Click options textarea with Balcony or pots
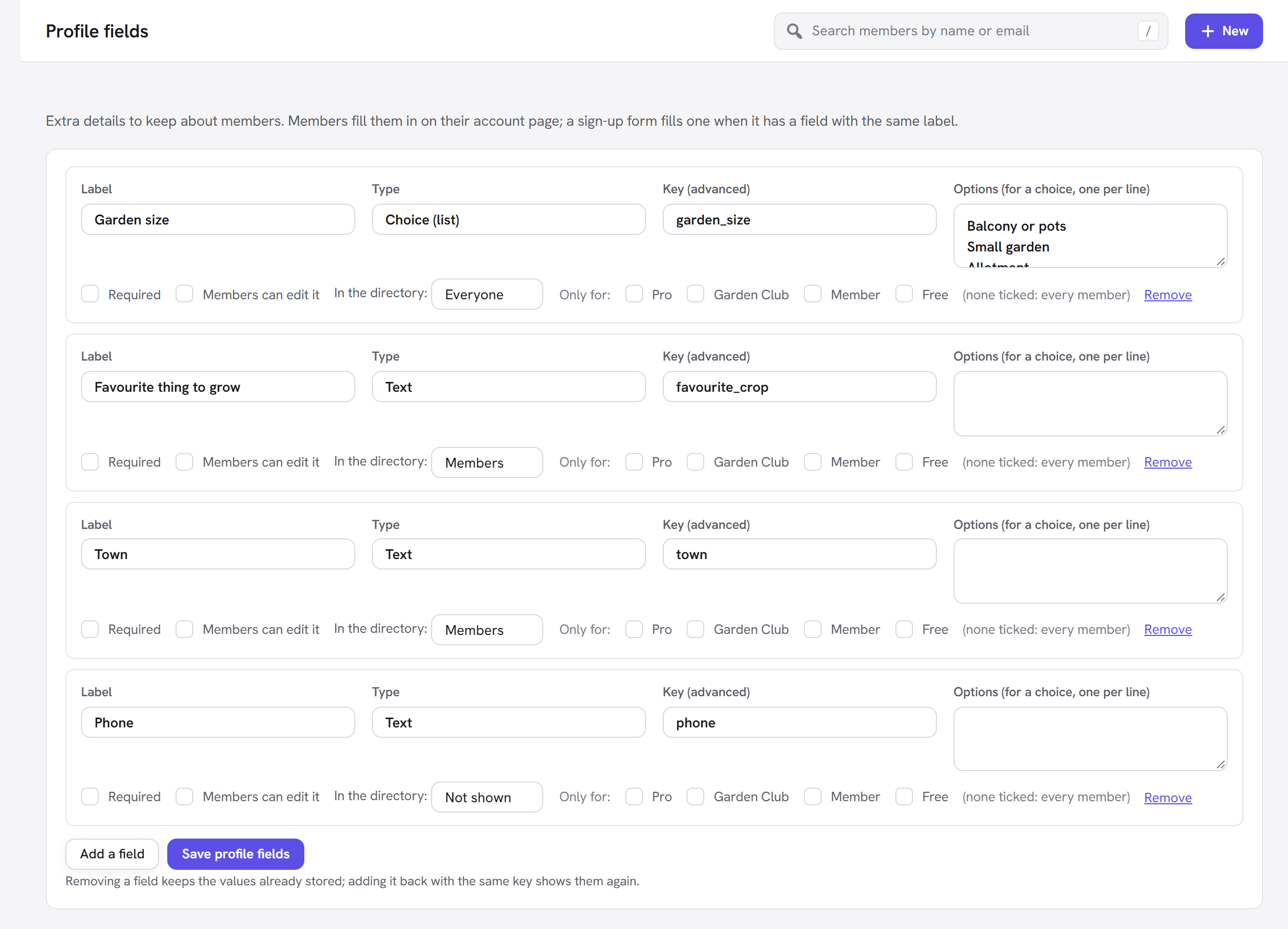The image size is (1288, 929). tap(1090, 236)
